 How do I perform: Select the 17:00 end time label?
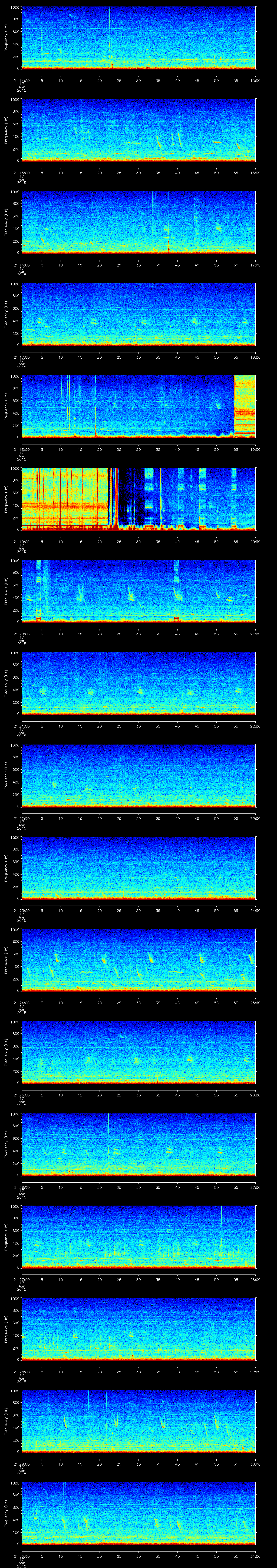point(255,265)
